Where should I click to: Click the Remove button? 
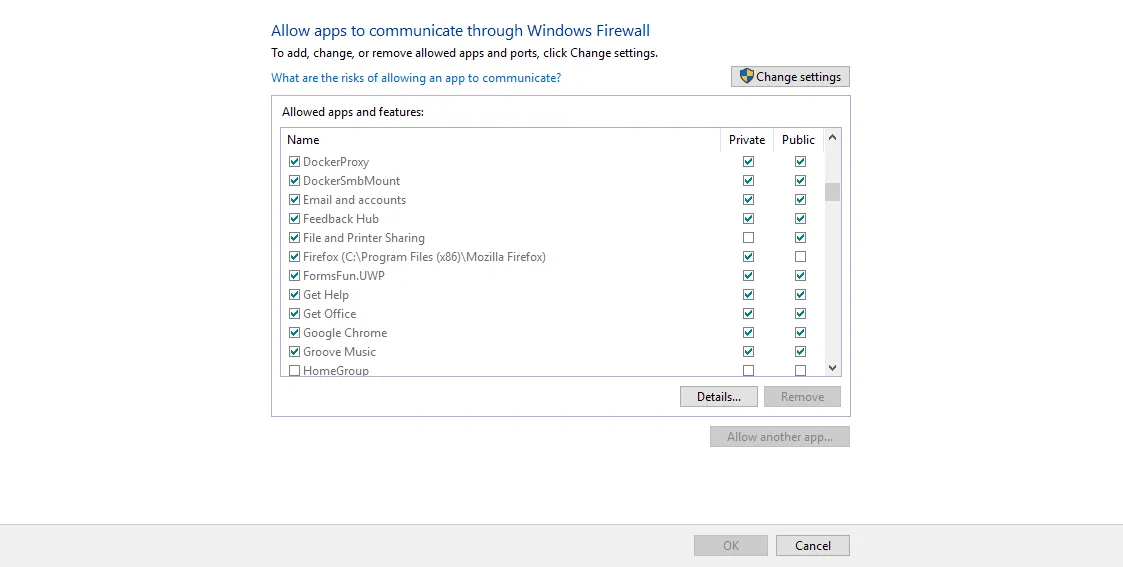click(802, 397)
